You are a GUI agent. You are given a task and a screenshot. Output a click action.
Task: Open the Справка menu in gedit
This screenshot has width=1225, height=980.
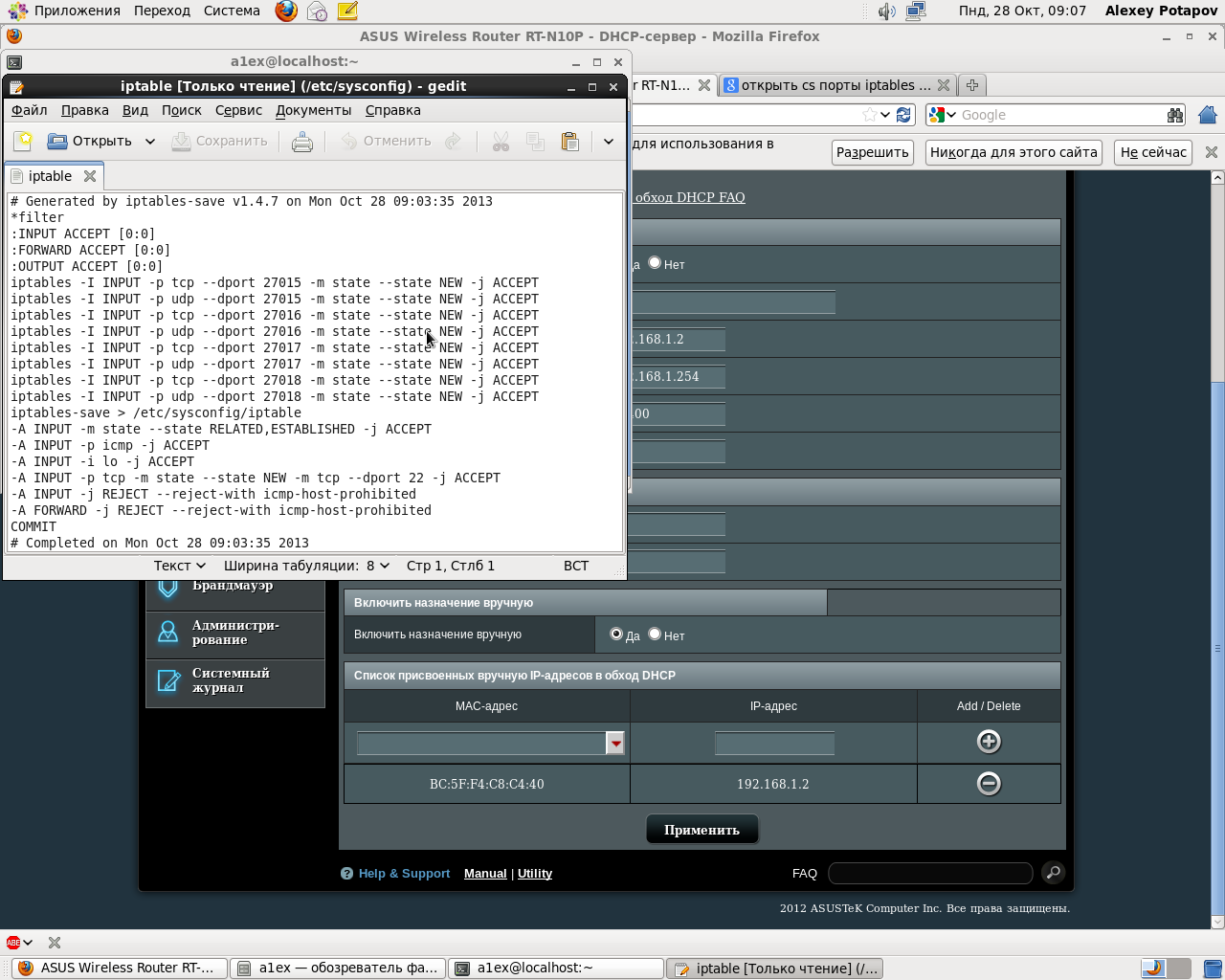pyautogui.click(x=393, y=110)
